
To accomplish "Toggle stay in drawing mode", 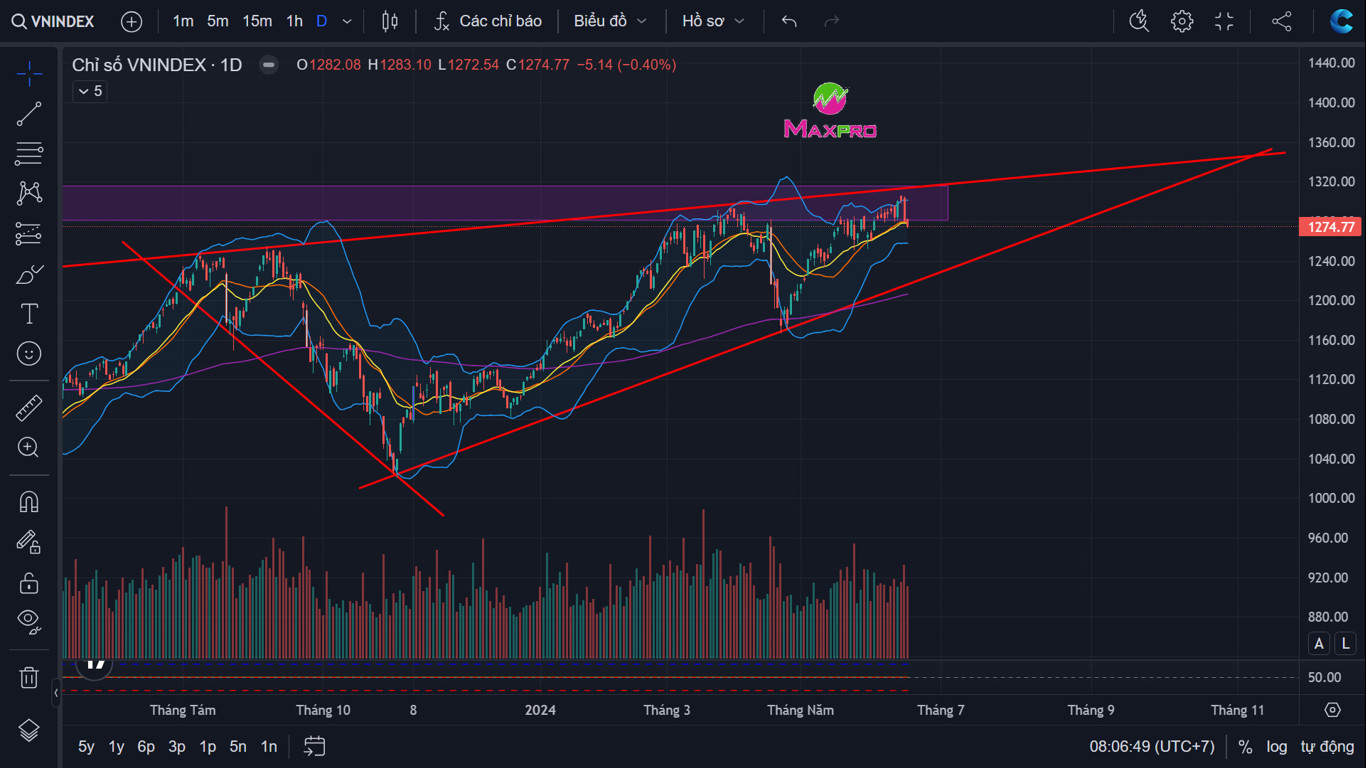I will [x=29, y=541].
